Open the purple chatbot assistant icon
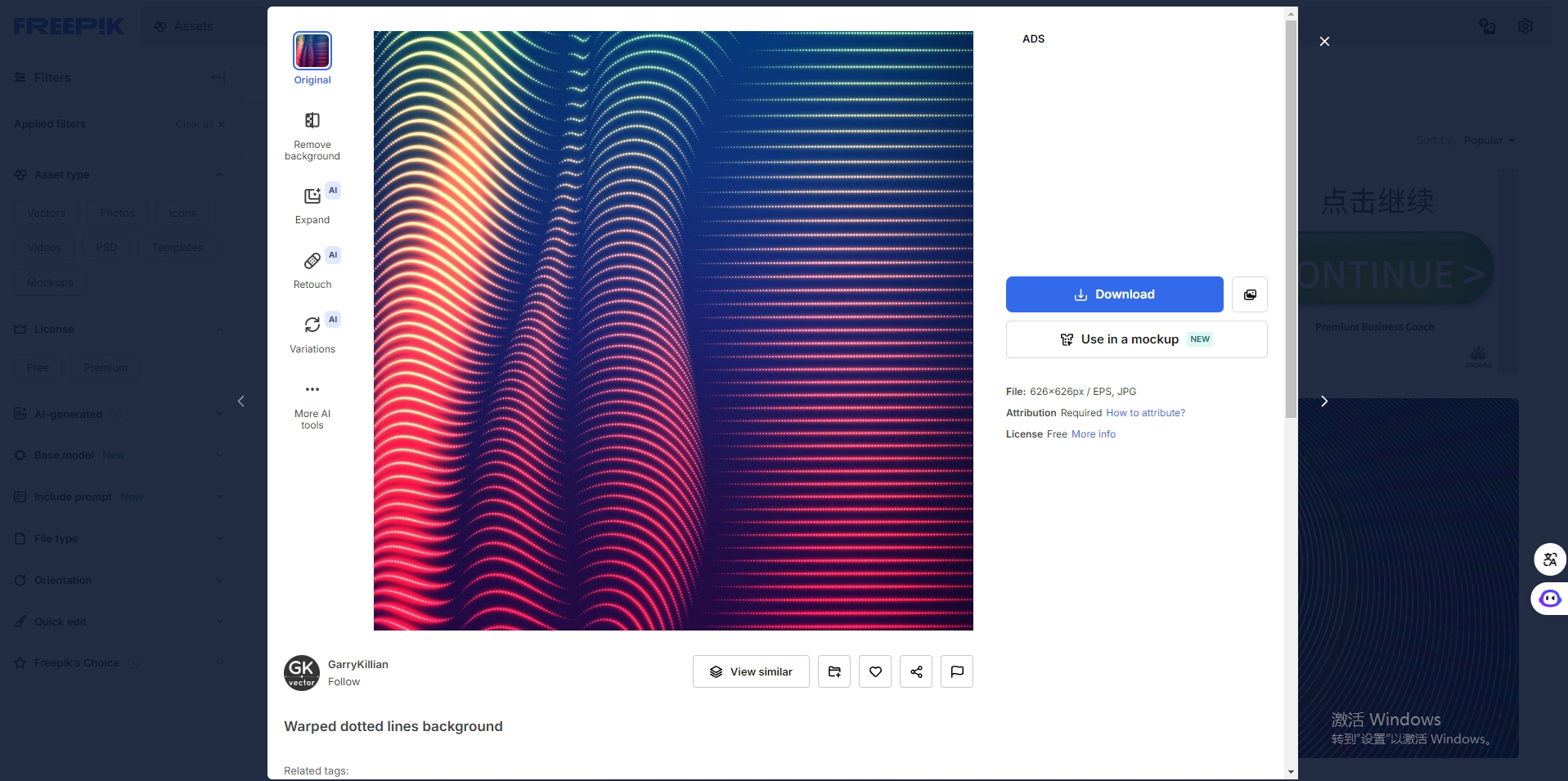The image size is (1568, 781). click(1549, 599)
